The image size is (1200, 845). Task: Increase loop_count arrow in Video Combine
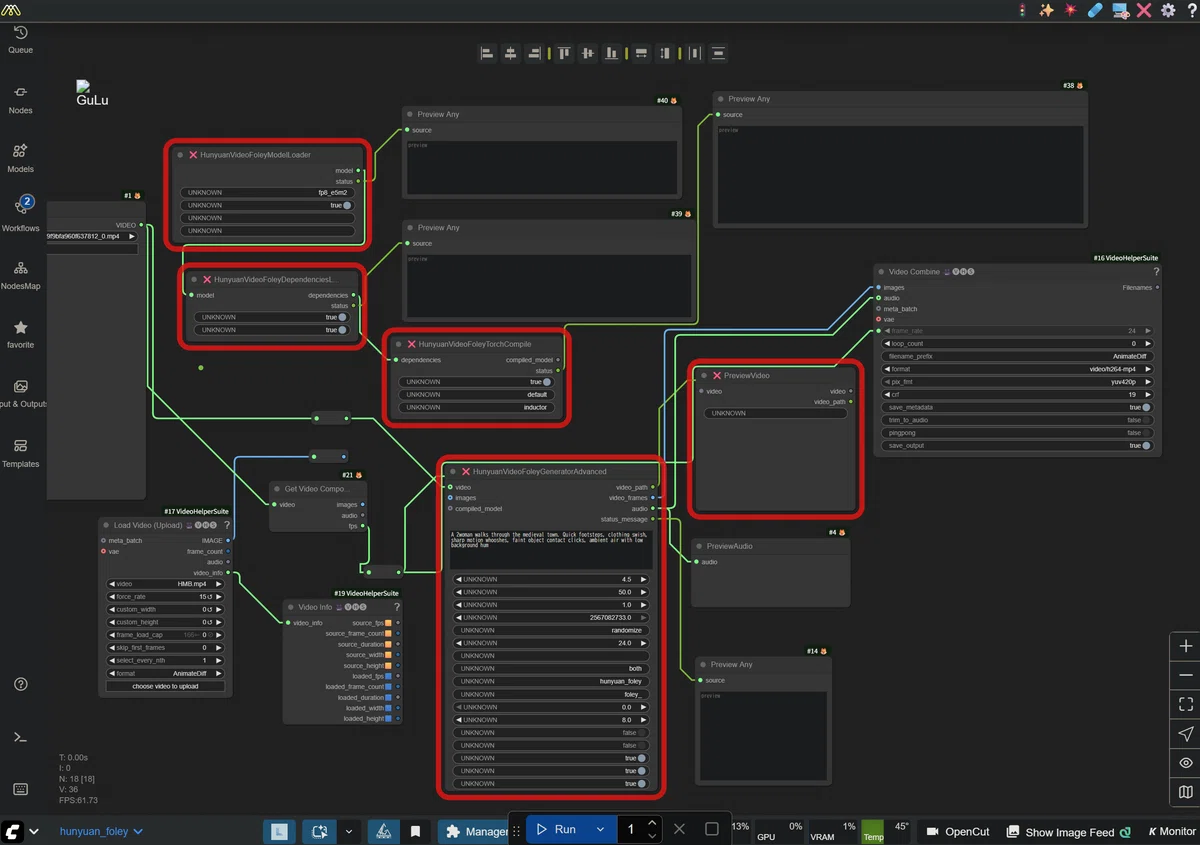[x=1148, y=343]
